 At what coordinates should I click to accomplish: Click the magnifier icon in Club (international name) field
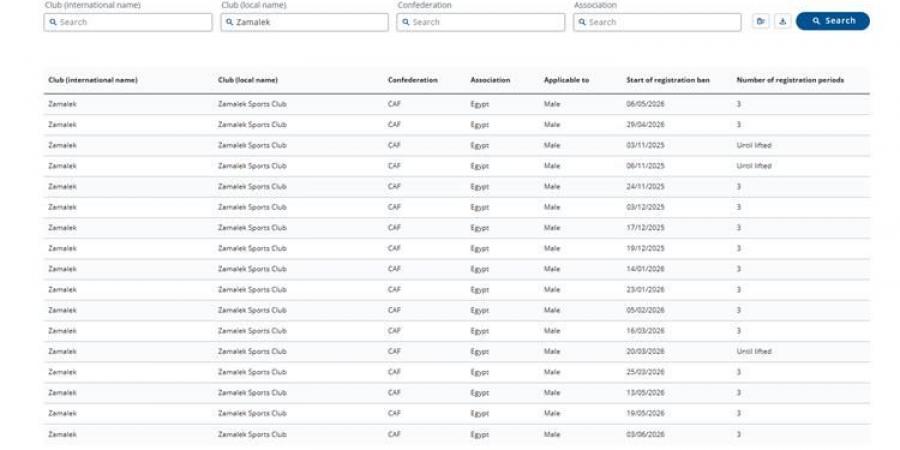(x=53, y=22)
